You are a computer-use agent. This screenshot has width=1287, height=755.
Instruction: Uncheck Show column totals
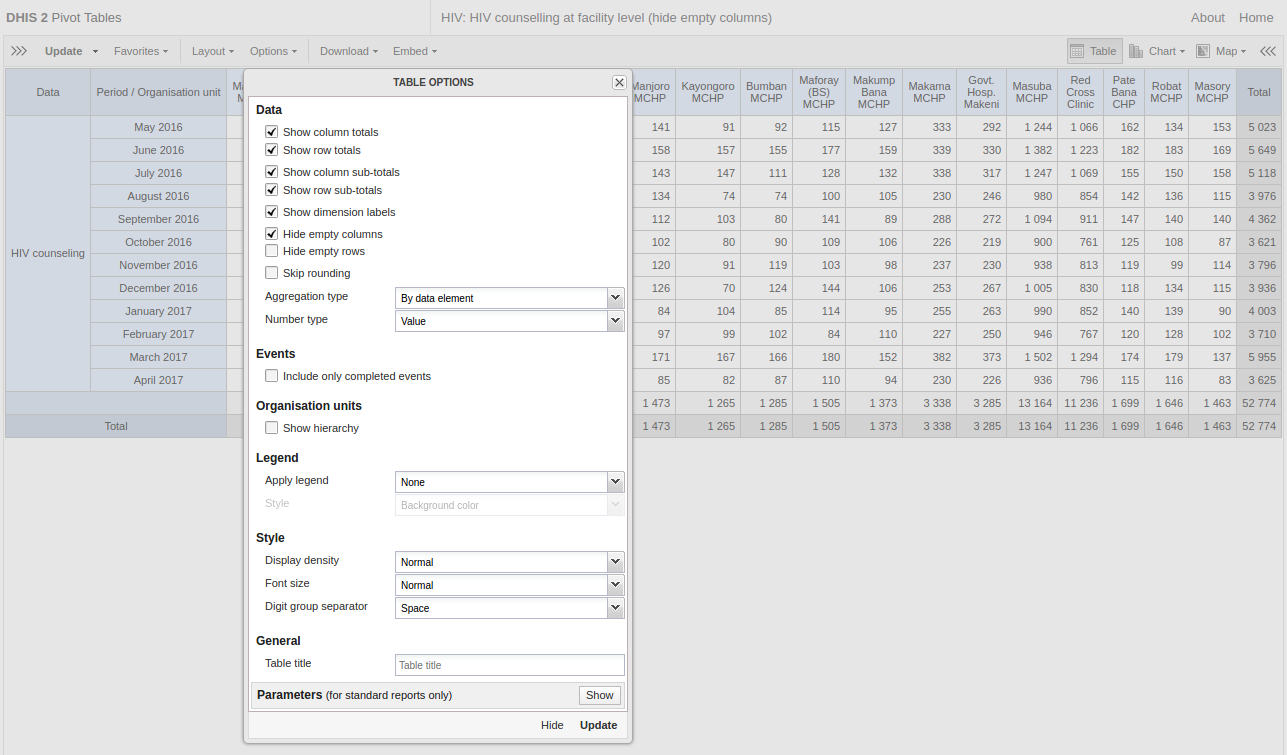(x=272, y=132)
